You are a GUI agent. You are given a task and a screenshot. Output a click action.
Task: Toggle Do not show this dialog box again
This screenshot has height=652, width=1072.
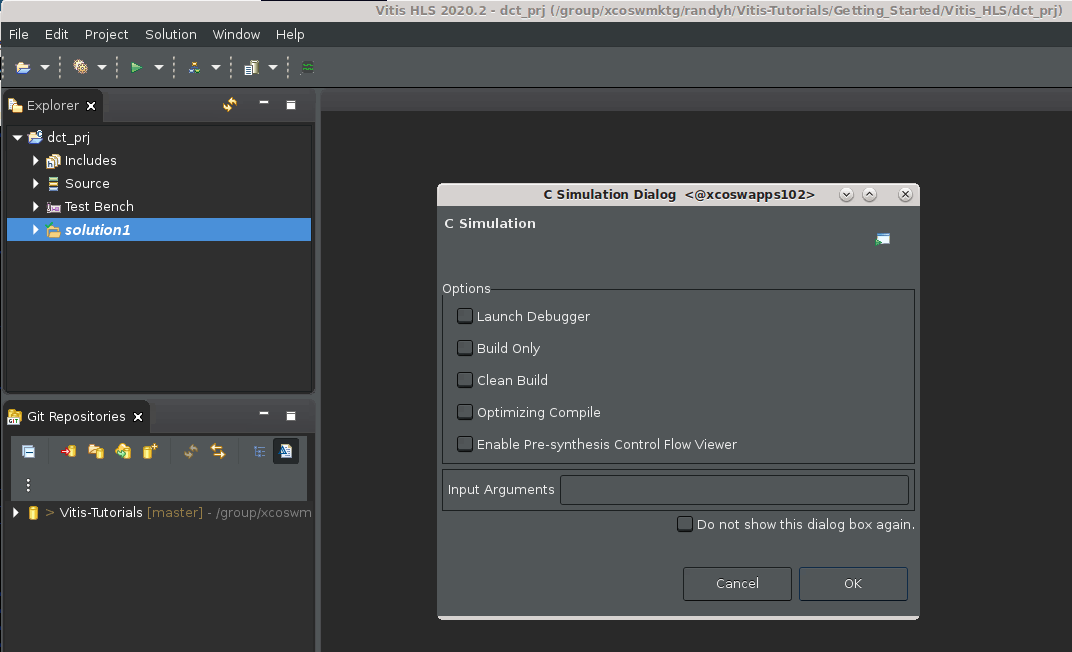coord(684,523)
